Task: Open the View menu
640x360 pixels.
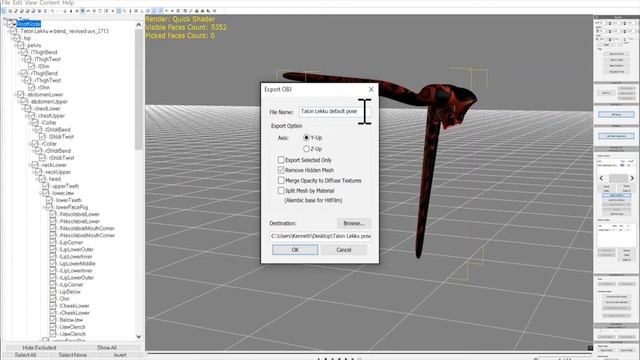Action: (31, 2)
